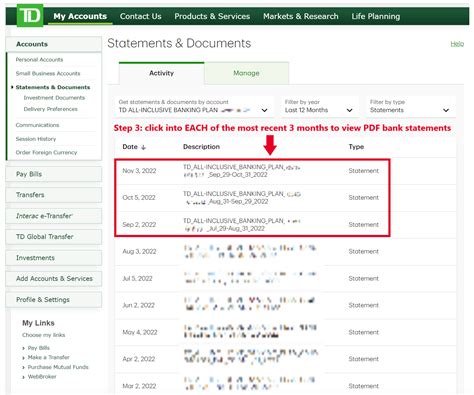Open the Filter by year dropdown

[319, 106]
